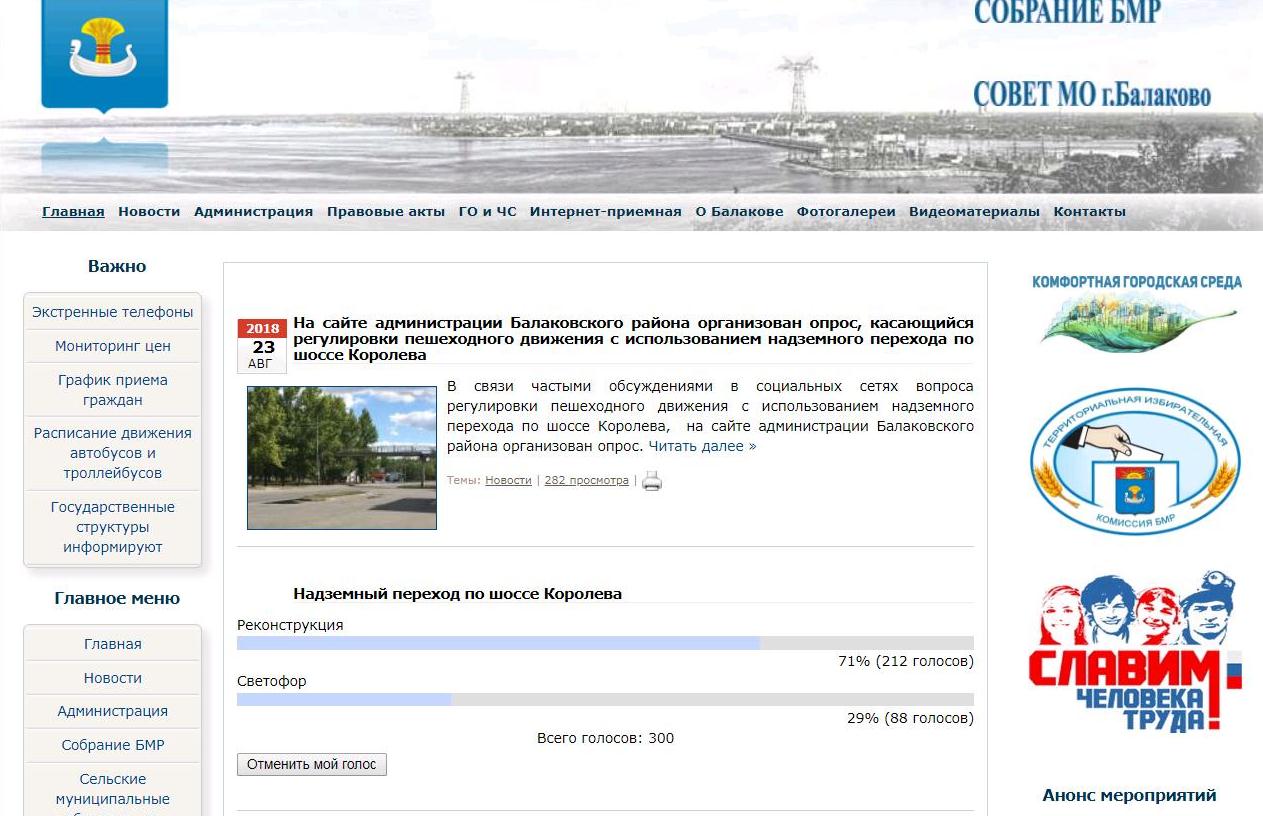The image size is (1263, 816).
Task: Open Мониторинг цен in the sidebar
Action: tap(113, 346)
